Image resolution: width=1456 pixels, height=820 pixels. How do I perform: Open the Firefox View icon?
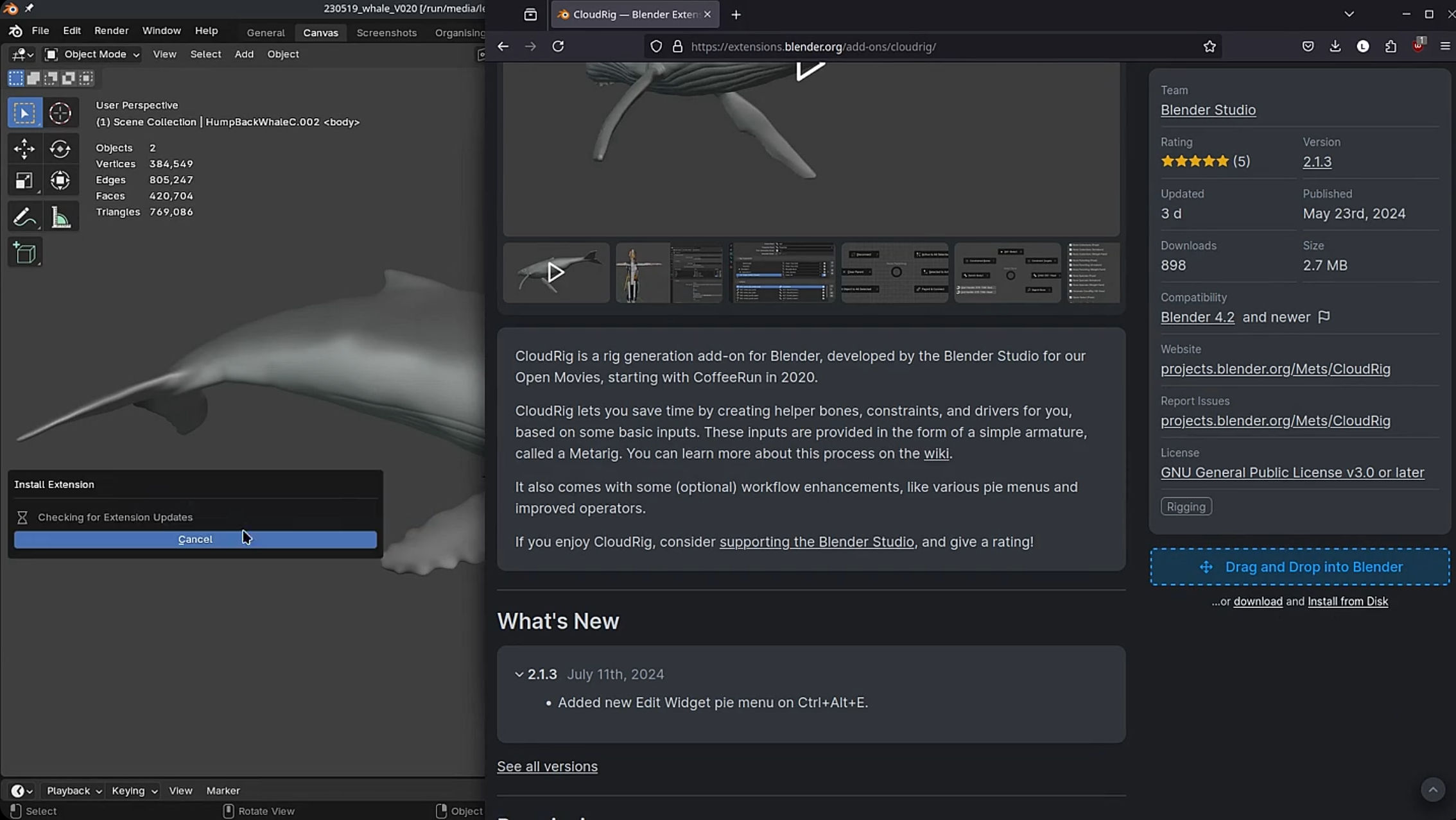pos(530,14)
